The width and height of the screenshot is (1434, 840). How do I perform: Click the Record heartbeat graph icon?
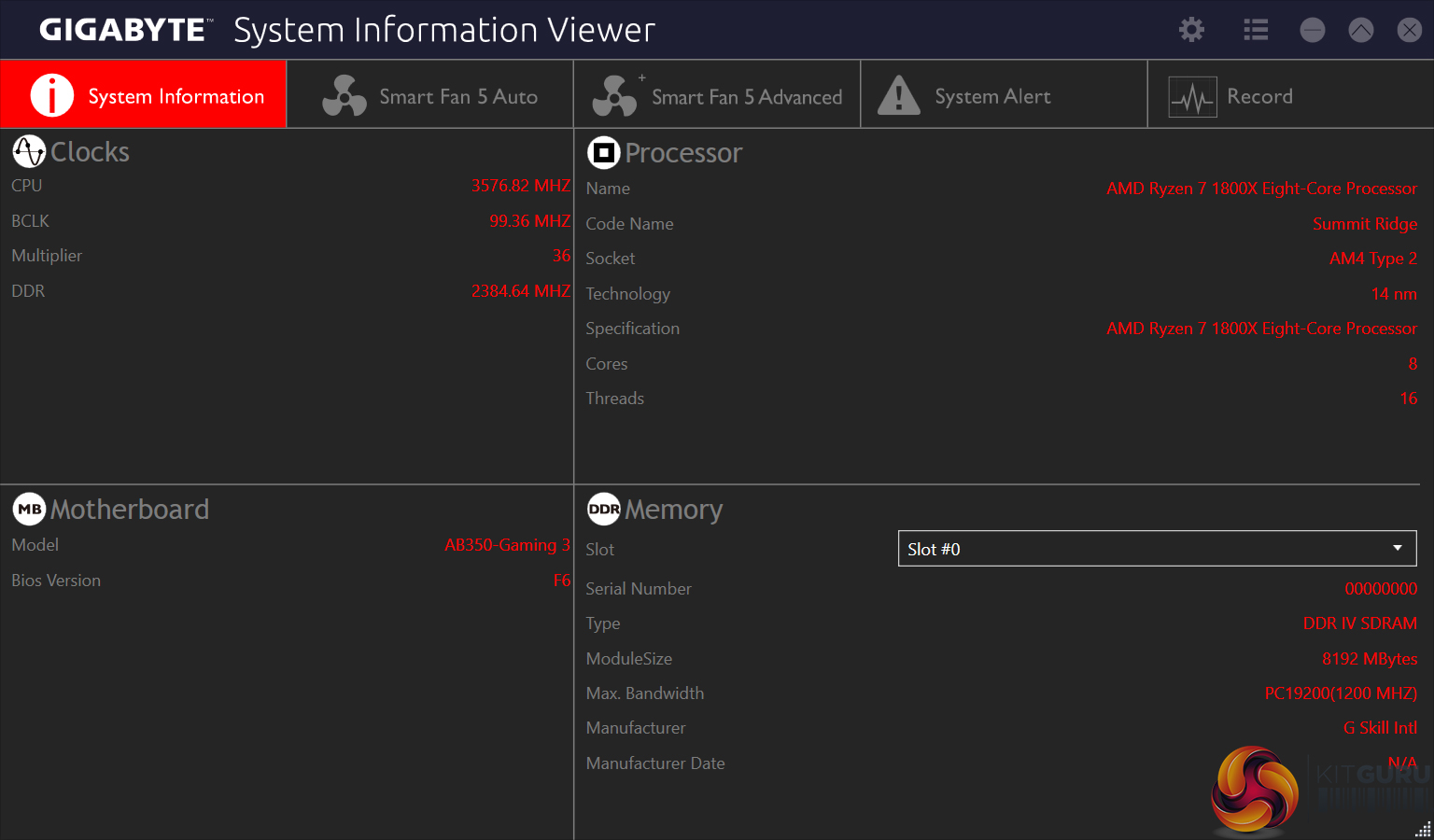[x=1192, y=96]
